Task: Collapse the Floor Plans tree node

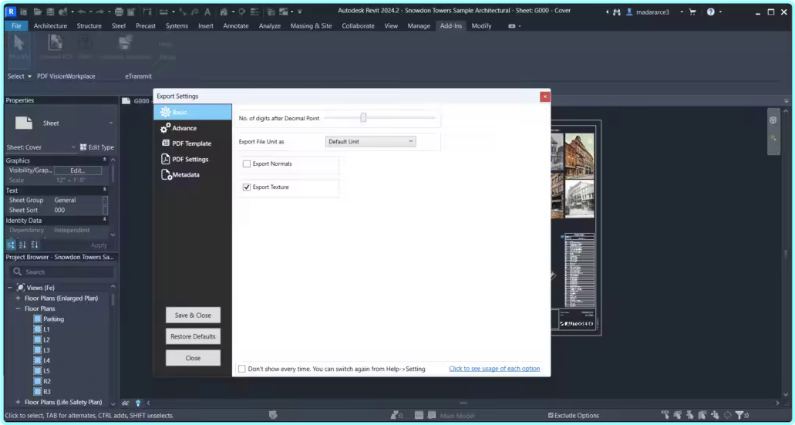Action: [x=18, y=308]
